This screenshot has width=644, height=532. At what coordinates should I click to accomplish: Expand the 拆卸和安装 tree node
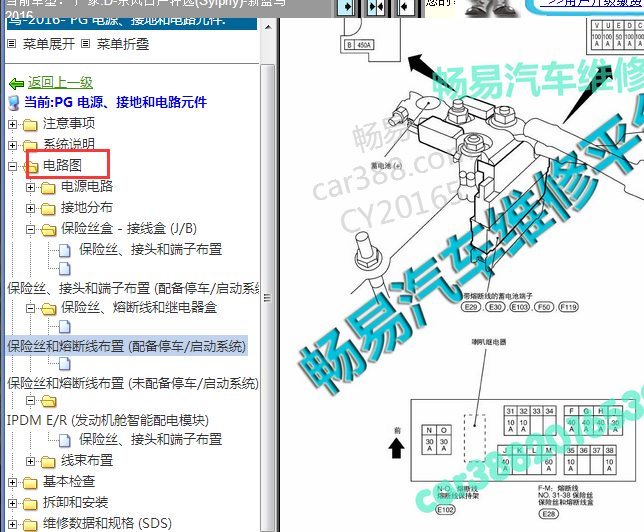click(12, 503)
